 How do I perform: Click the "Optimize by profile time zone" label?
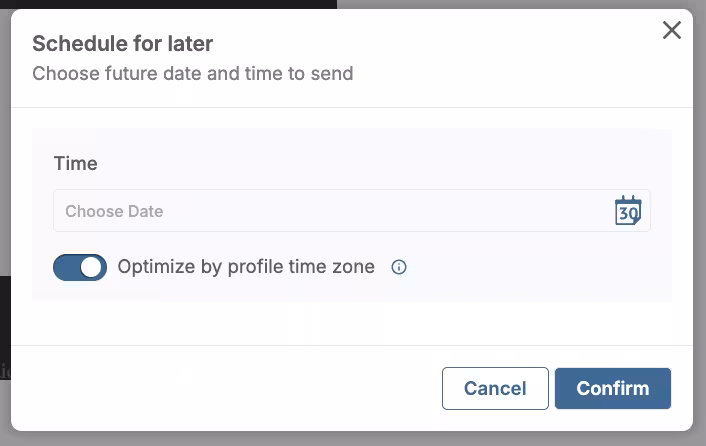click(x=246, y=267)
